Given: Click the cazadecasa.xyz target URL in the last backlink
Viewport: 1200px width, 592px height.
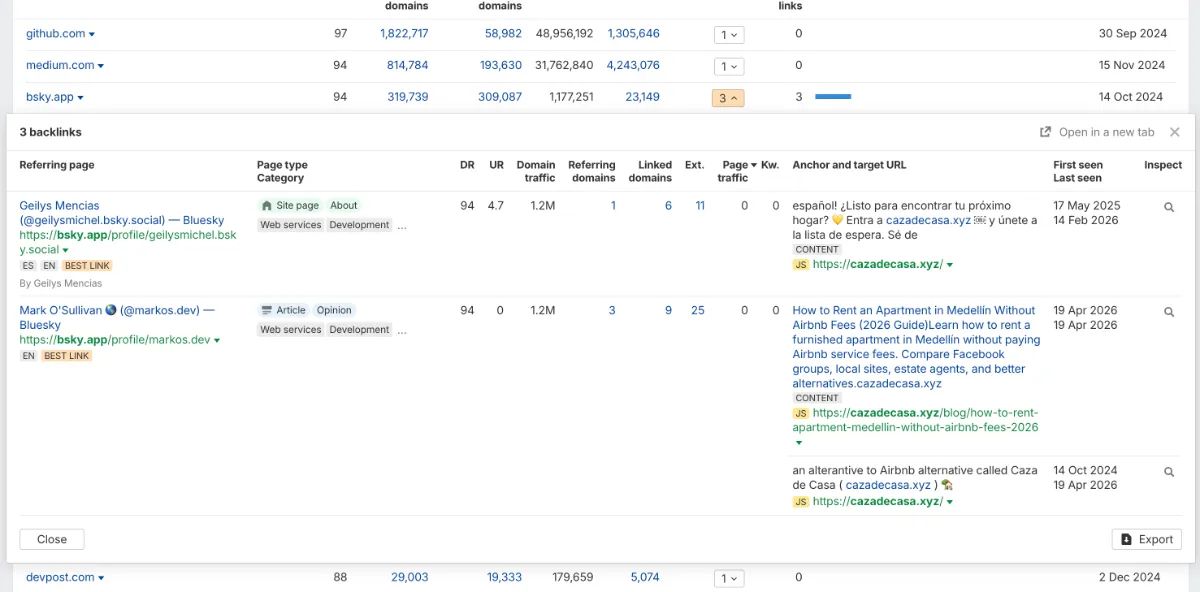Looking at the screenshot, I should [877, 502].
